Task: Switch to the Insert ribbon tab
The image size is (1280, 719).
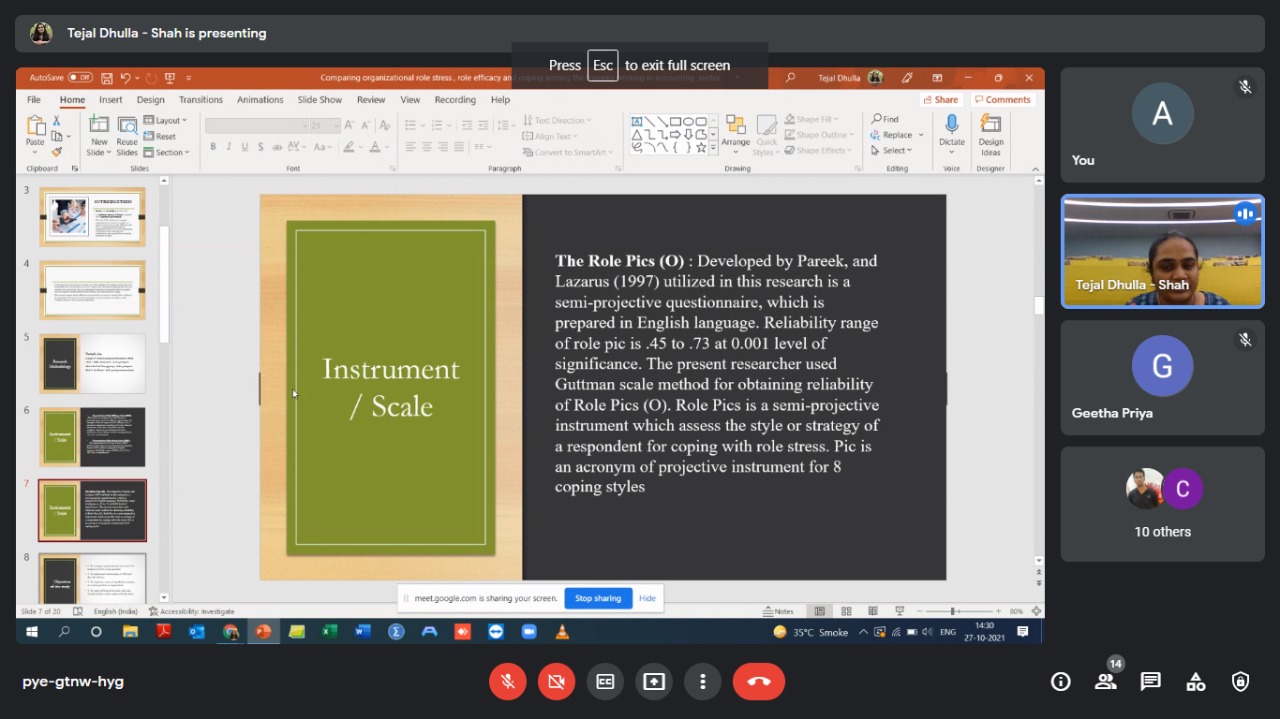Action: click(x=111, y=100)
